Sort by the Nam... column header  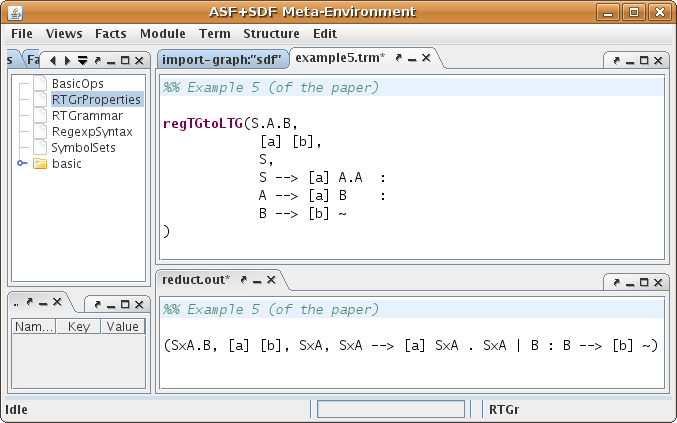(34, 327)
